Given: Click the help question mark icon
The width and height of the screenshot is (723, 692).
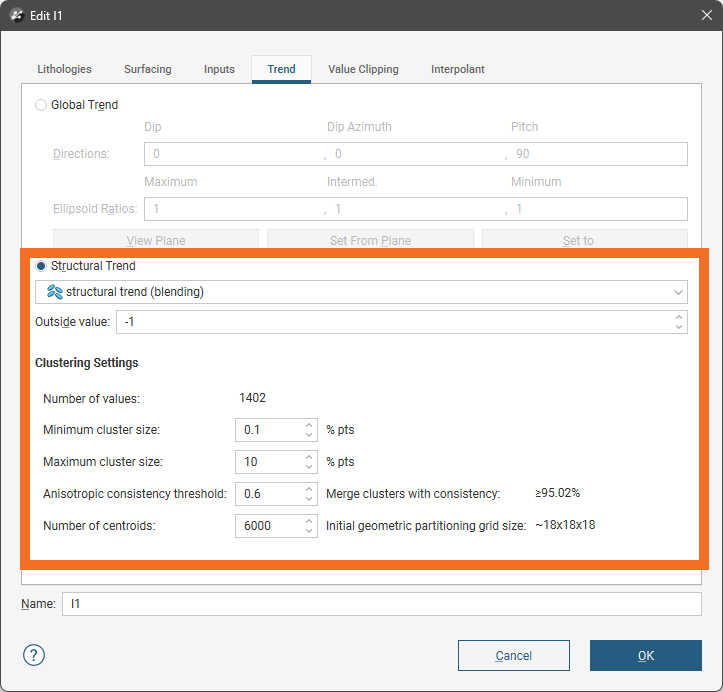Looking at the screenshot, I should click(x=34, y=655).
